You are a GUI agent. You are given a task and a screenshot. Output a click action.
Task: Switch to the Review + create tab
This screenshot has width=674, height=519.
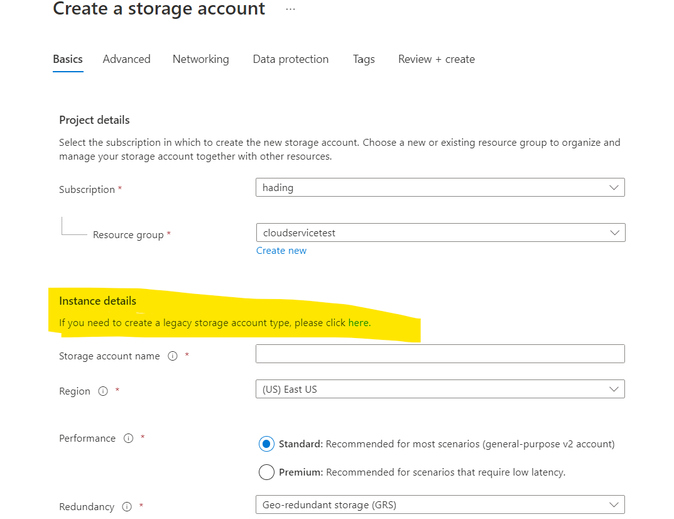(436, 59)
